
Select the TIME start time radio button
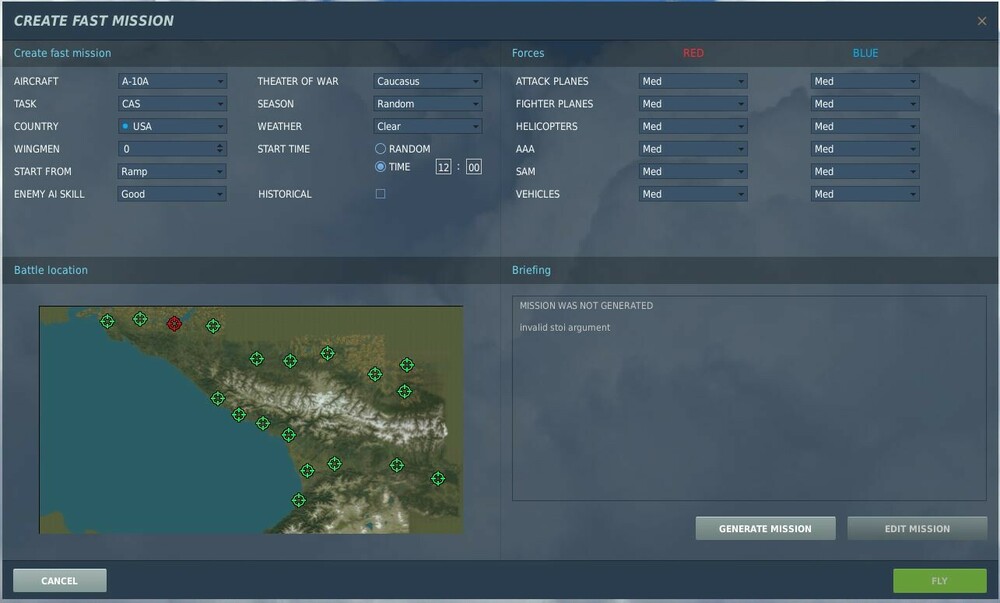tap(380, 166)
